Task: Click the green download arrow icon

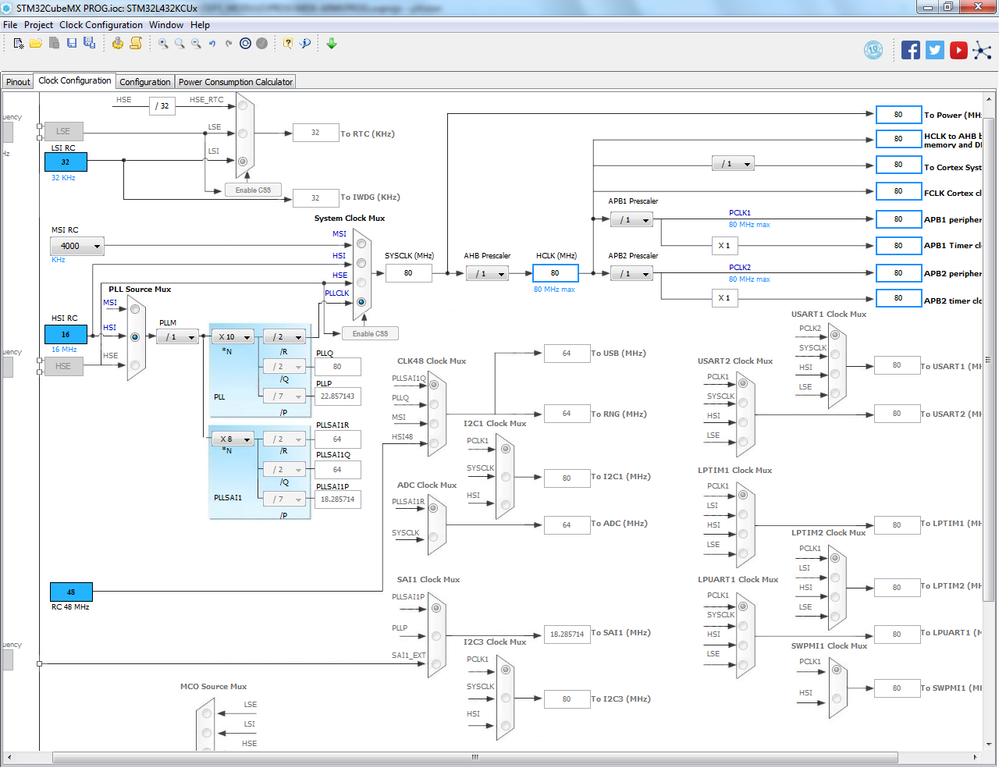Action: pyautogui.click(x=331, y=43)
